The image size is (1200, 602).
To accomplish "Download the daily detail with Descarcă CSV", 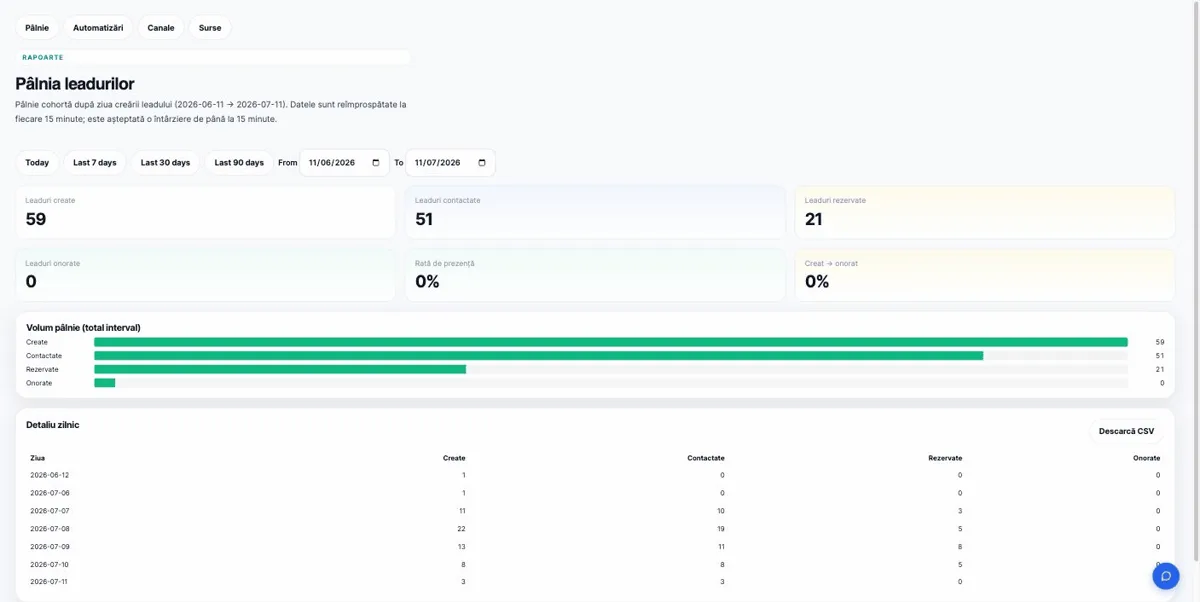I will pyautogui.click(x=1126, y=432).
